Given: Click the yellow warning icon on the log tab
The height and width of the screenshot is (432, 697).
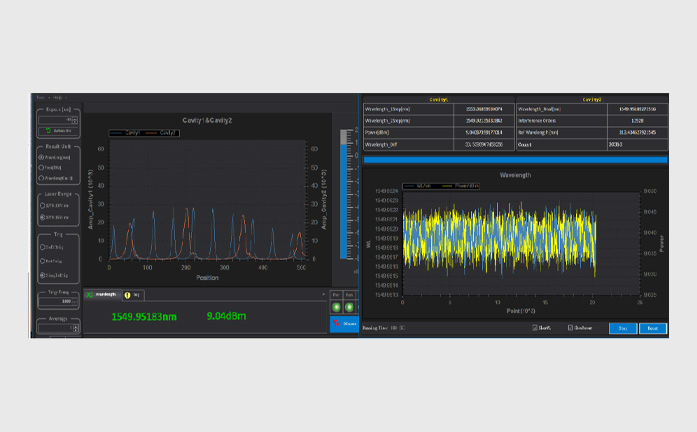Looking at the screenshot, I should click(127, 295).
